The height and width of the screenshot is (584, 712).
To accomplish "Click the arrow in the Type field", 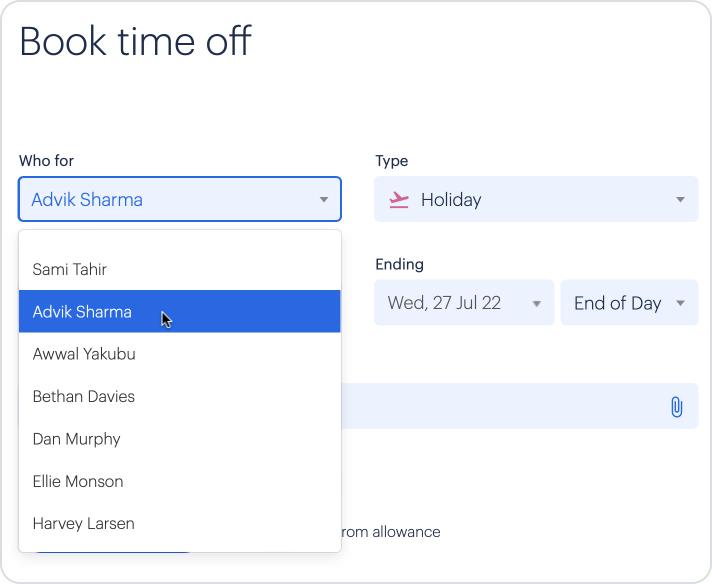I will click(680, 200).
